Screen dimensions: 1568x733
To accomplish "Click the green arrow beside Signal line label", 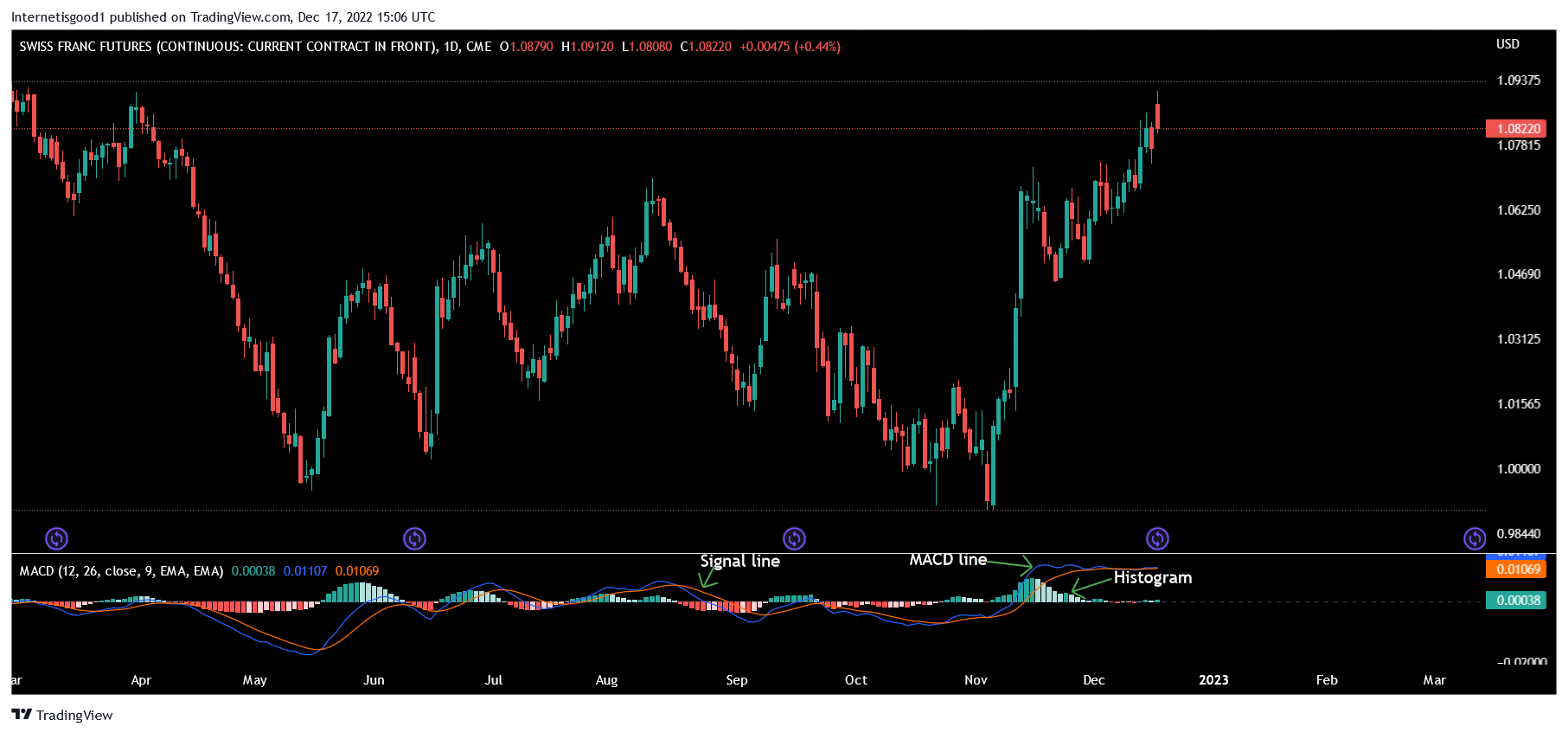I will tap(708, 578).
